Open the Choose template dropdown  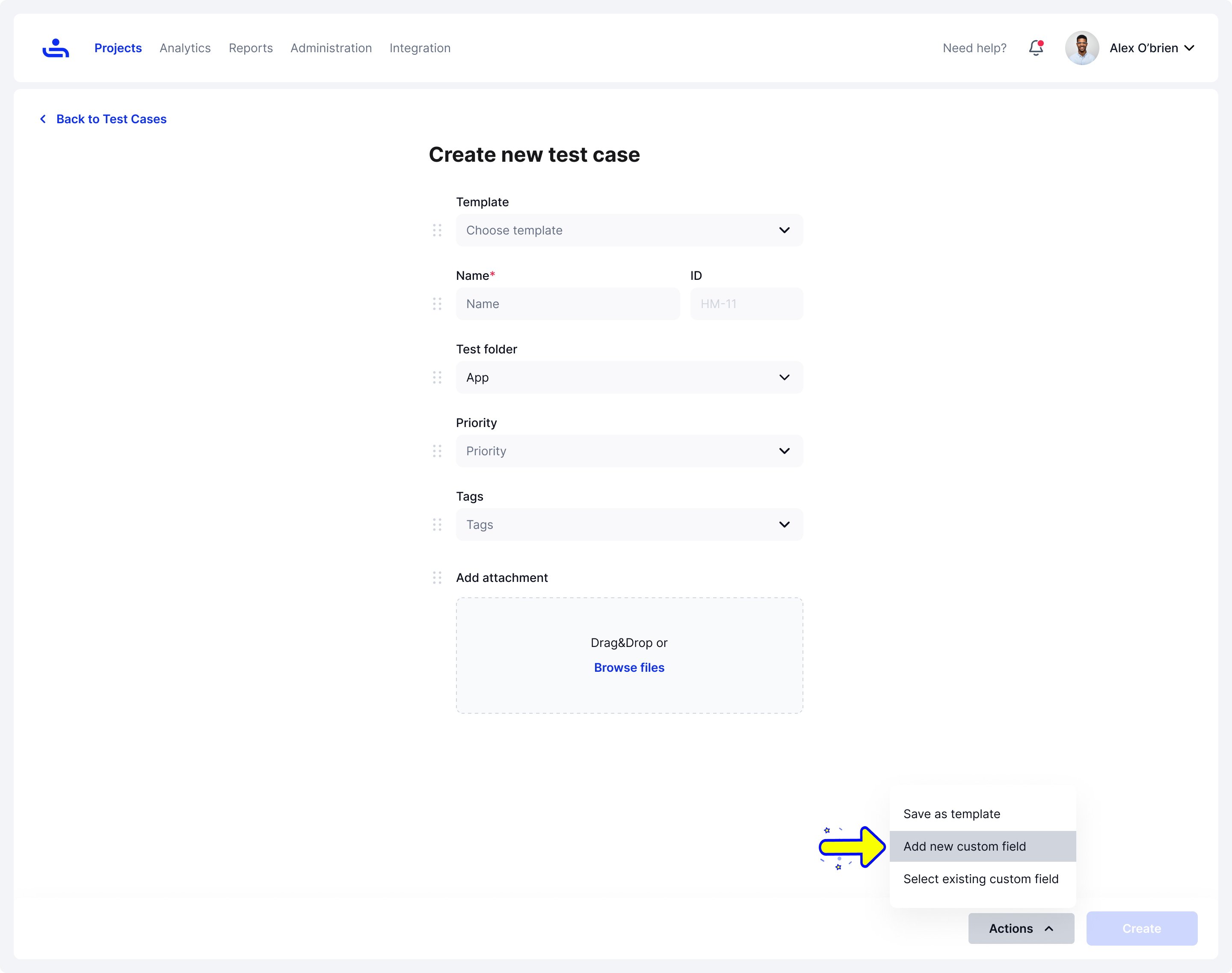[x=629, y=230]
